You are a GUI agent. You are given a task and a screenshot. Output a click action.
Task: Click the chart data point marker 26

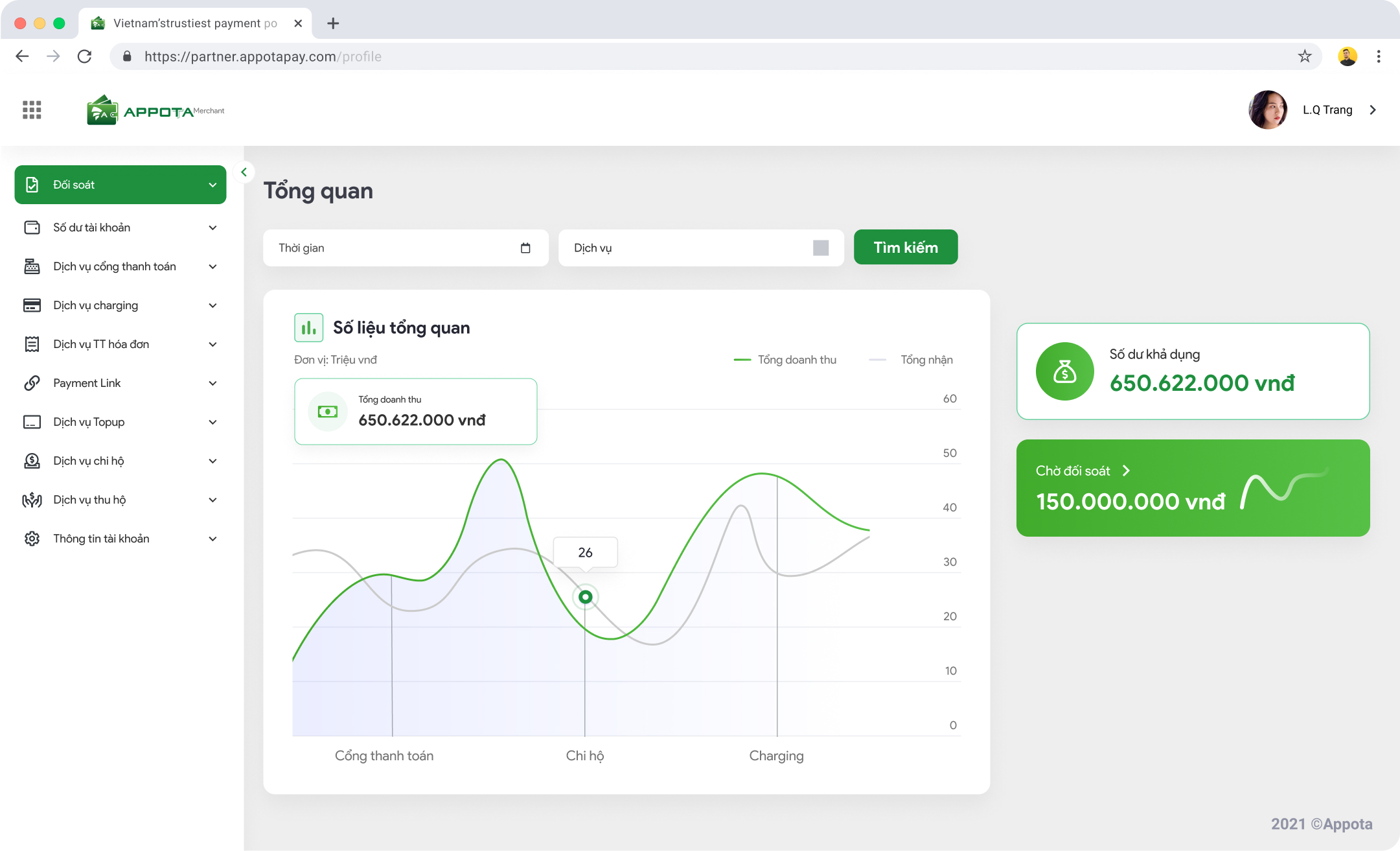(x=585, y=597)
